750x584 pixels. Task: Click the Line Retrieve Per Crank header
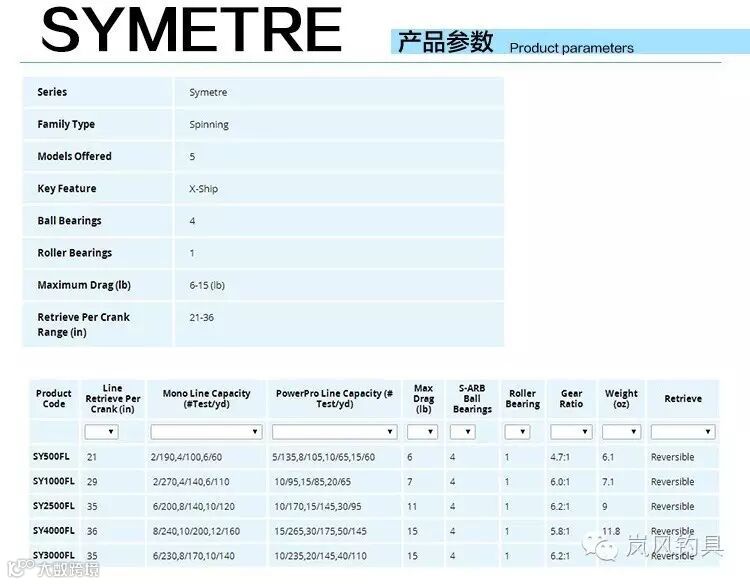click(x=112, y=398)
